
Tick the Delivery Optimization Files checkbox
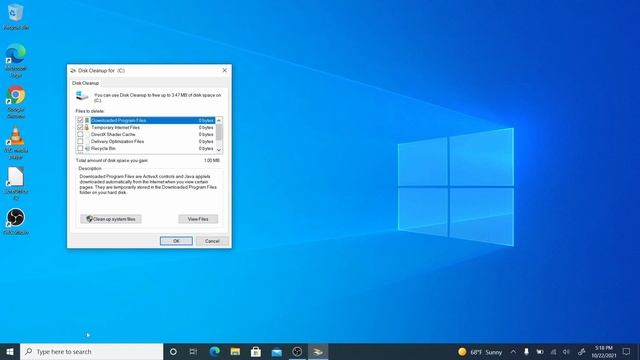pos(80,141)
